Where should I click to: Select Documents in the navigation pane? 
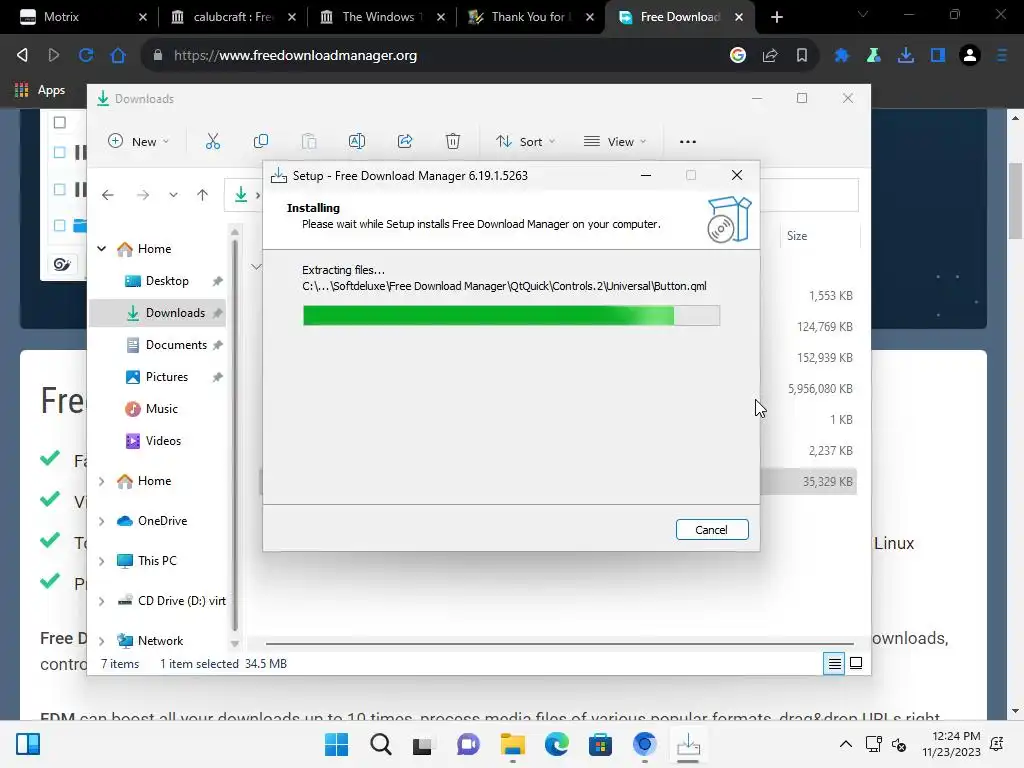pyautogui.click(x=176, y=345)
